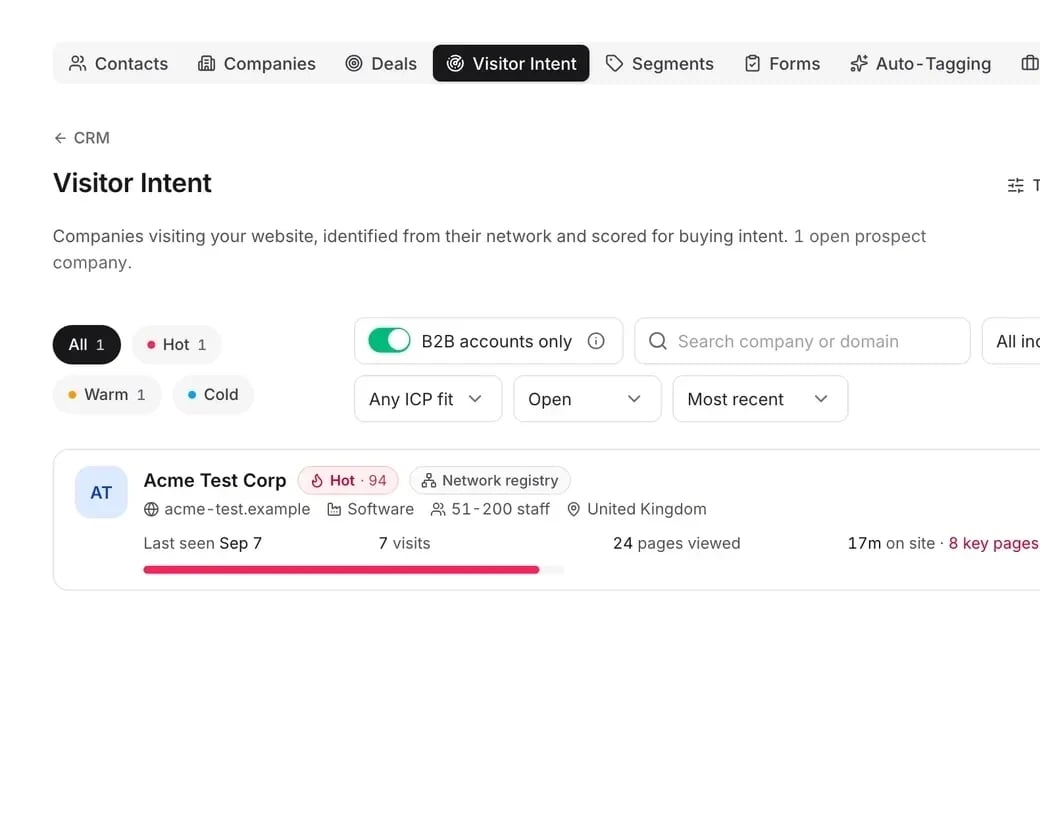This screenshot has height=832, width=1040.
Task: Switch to the Forms tab
Action: pos(782,64)
